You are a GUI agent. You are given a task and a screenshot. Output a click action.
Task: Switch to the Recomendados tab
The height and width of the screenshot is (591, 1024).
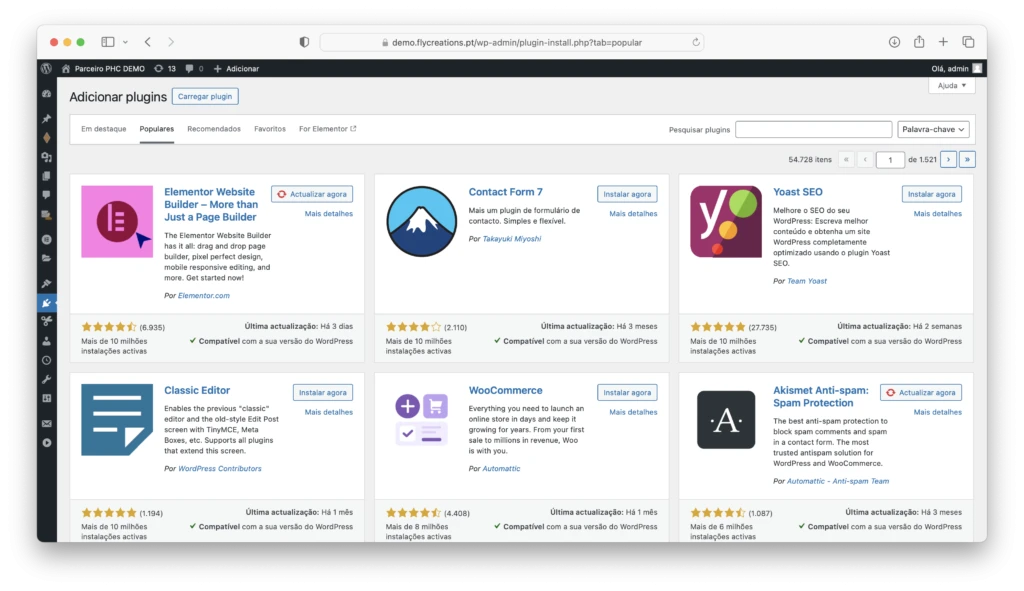[214, 129]
